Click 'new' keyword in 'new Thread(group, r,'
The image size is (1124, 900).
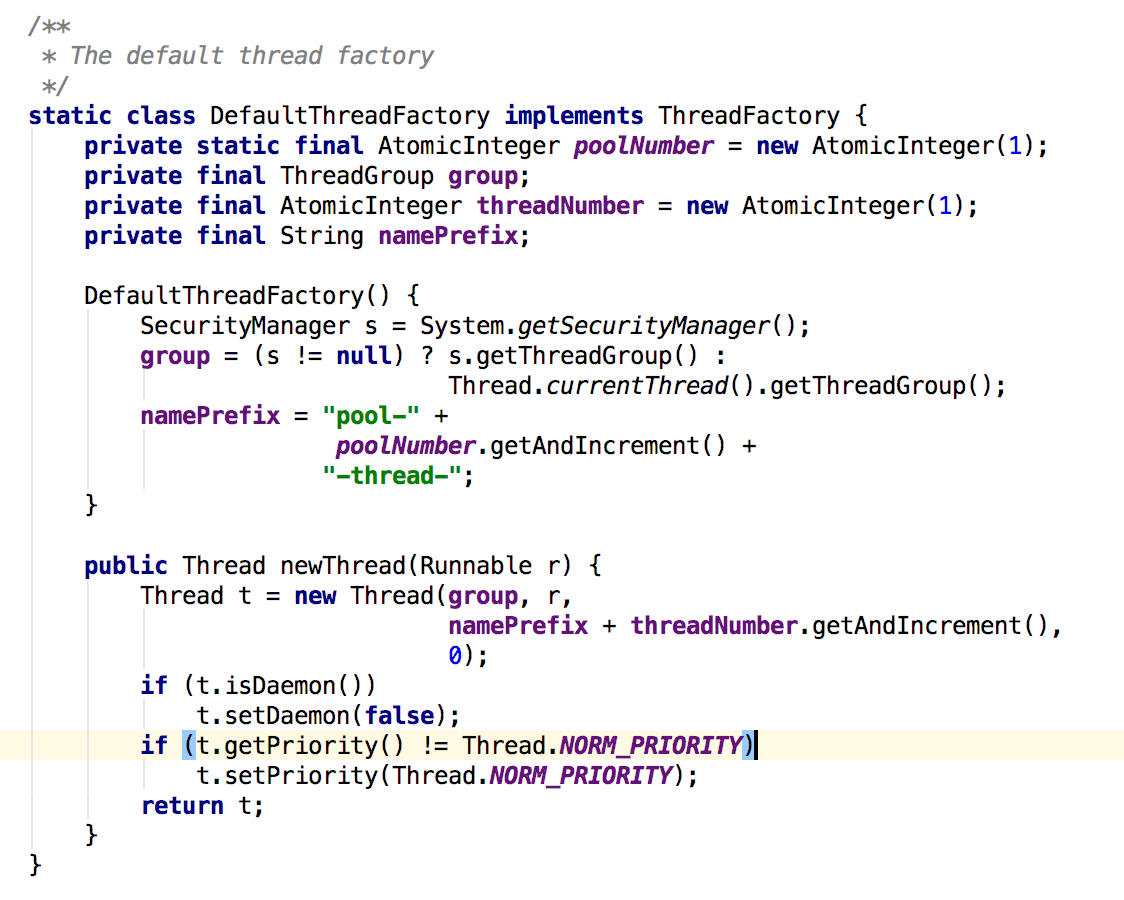pos(315,596)
